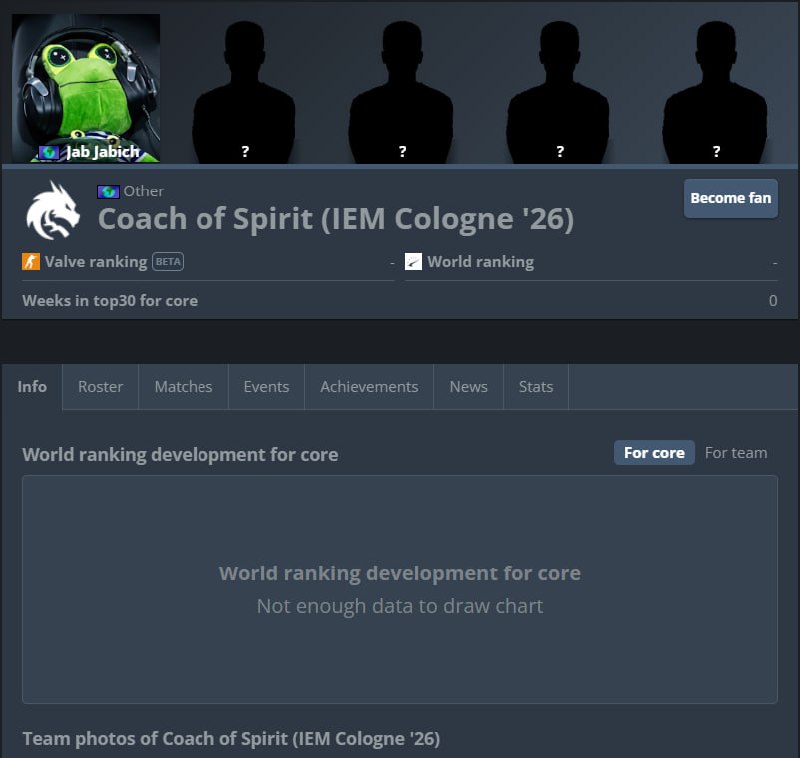Select the For team ranking toggle

736,452
